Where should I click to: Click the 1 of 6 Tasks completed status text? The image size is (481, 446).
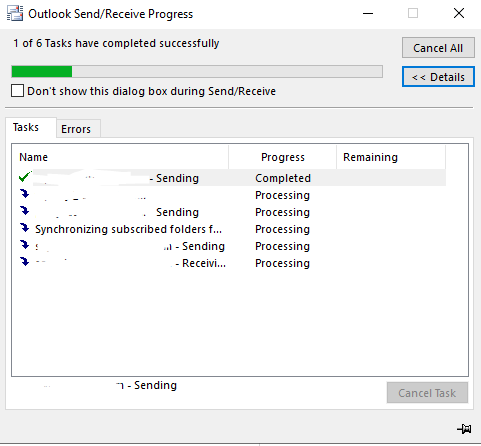116,43
